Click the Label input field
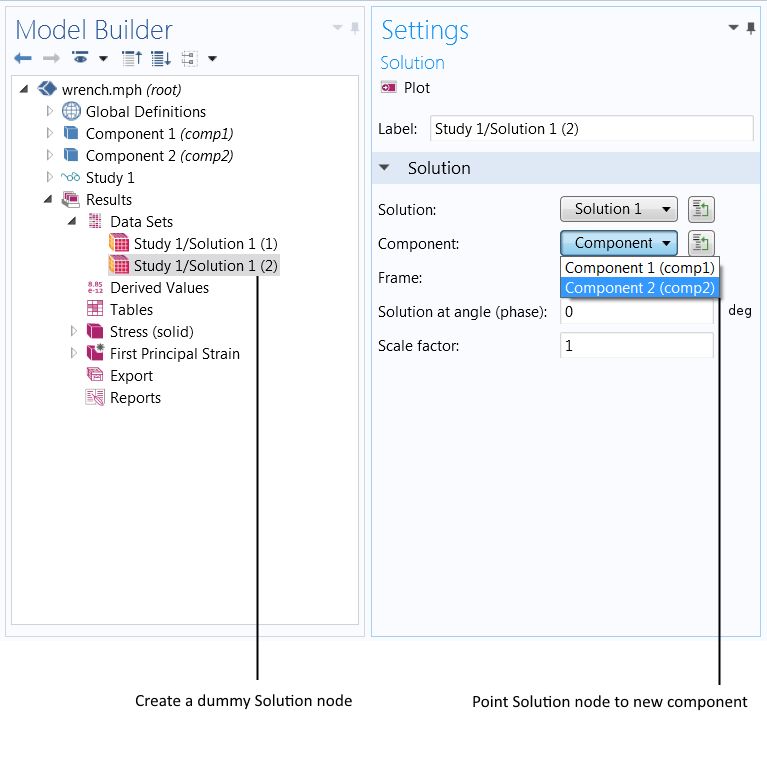Image resolution: width=767 pixels, height=771 pixels. tap(591, 129)
